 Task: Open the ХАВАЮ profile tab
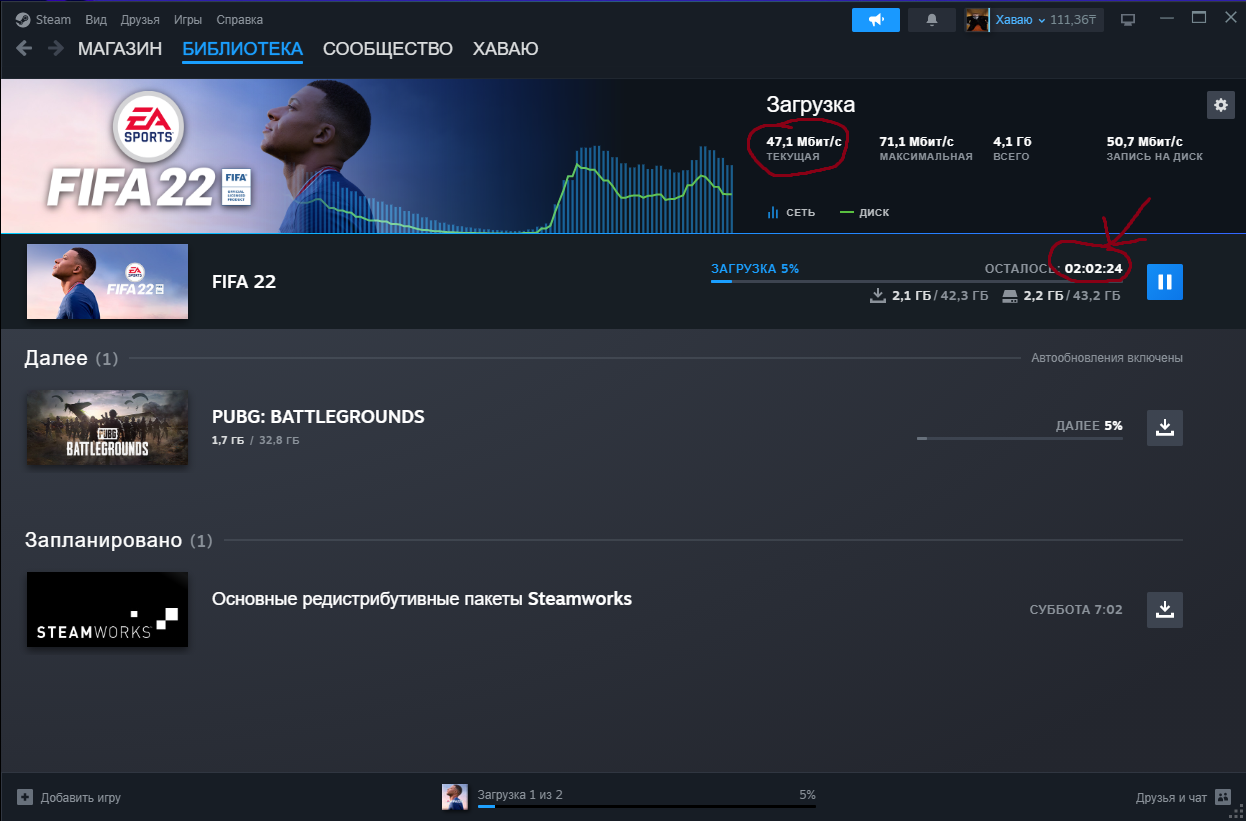pyautogui.click(x=505, y=49)
